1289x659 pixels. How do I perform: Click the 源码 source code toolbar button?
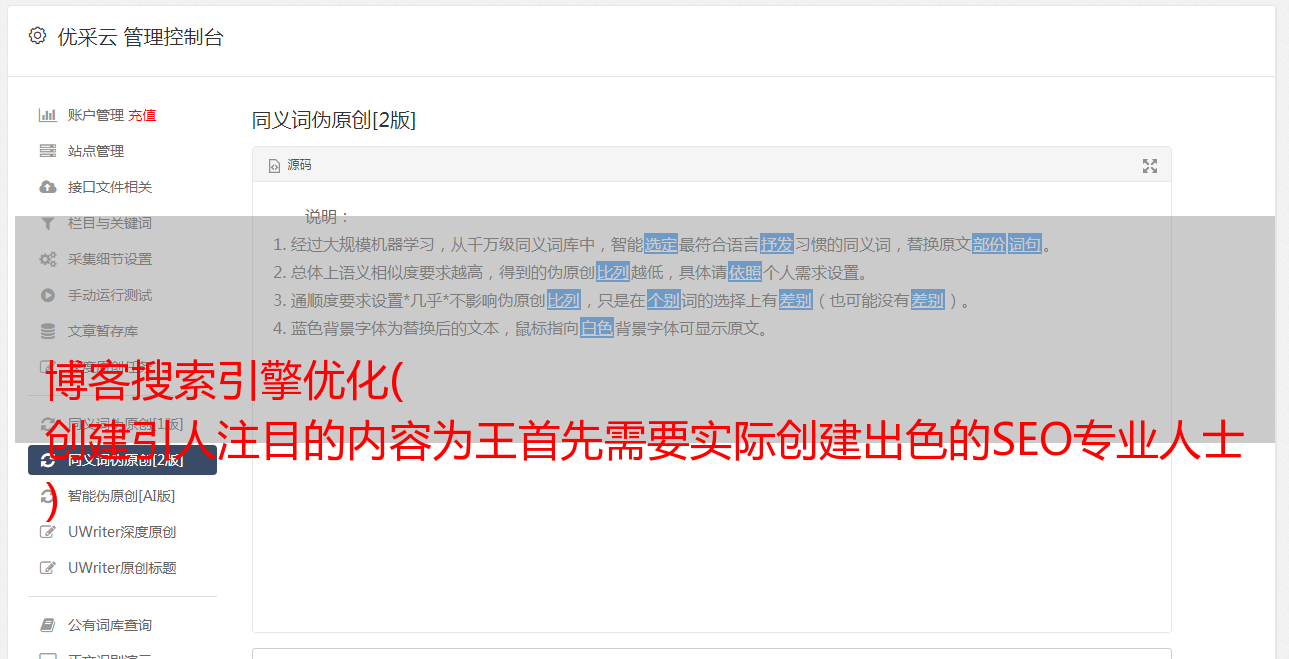tap(290, 165)
